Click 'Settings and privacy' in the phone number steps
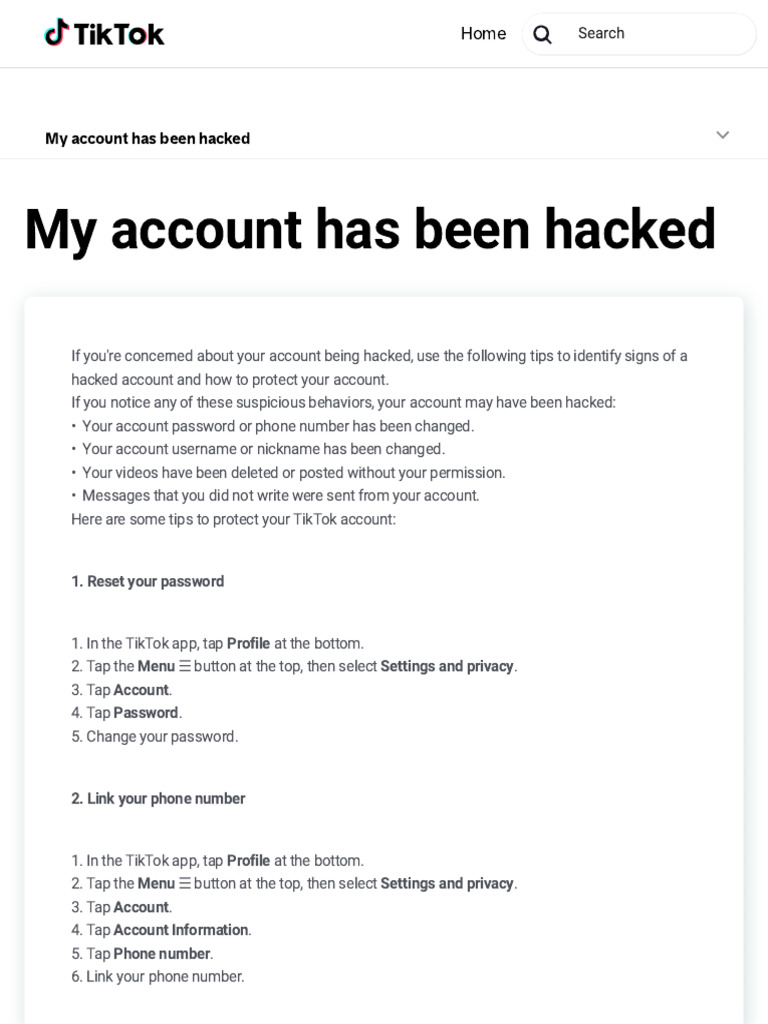Viewport: 768px width, 1024px height. (x=446, y=883)
